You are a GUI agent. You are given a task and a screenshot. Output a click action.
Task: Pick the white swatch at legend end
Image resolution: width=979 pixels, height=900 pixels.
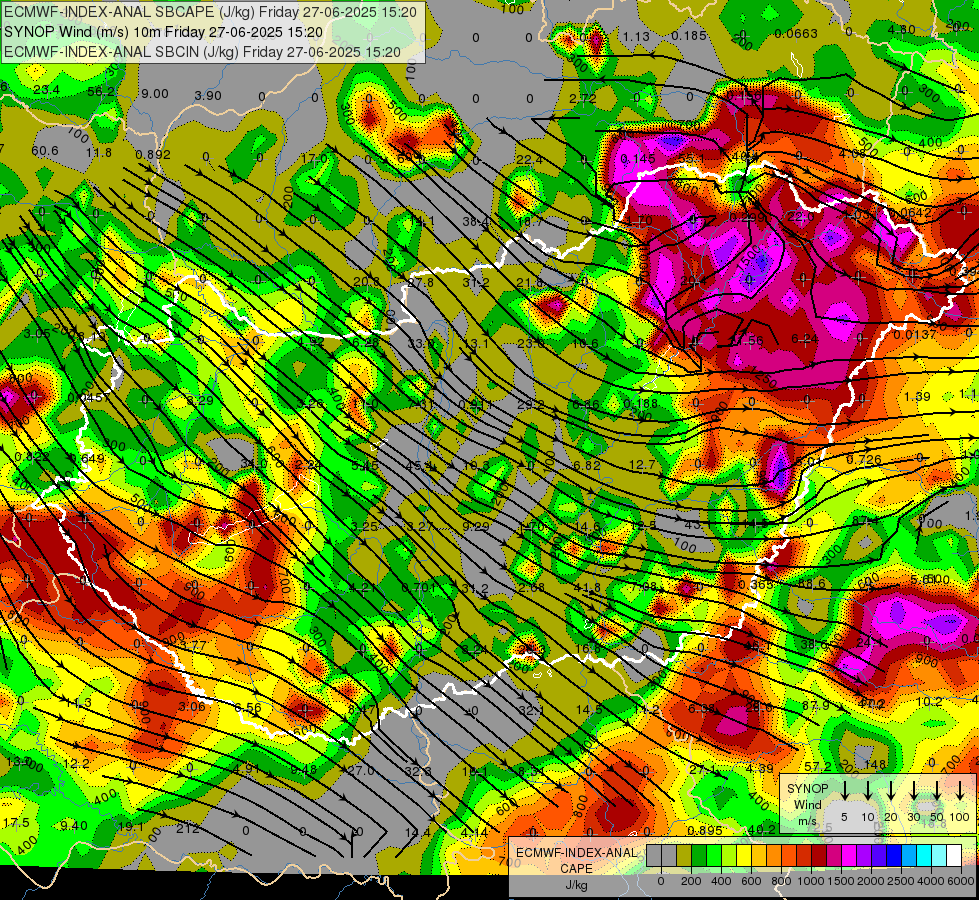click(x=954, y=856)
